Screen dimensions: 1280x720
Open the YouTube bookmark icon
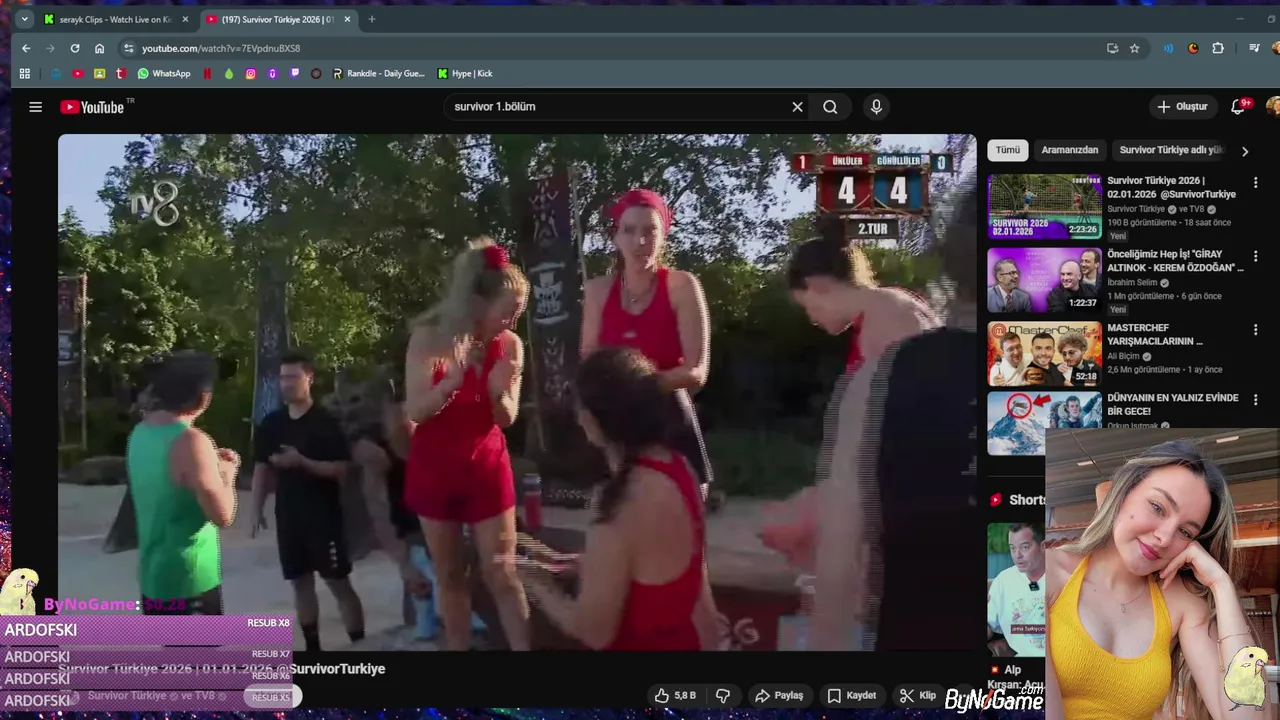[77, 73]
